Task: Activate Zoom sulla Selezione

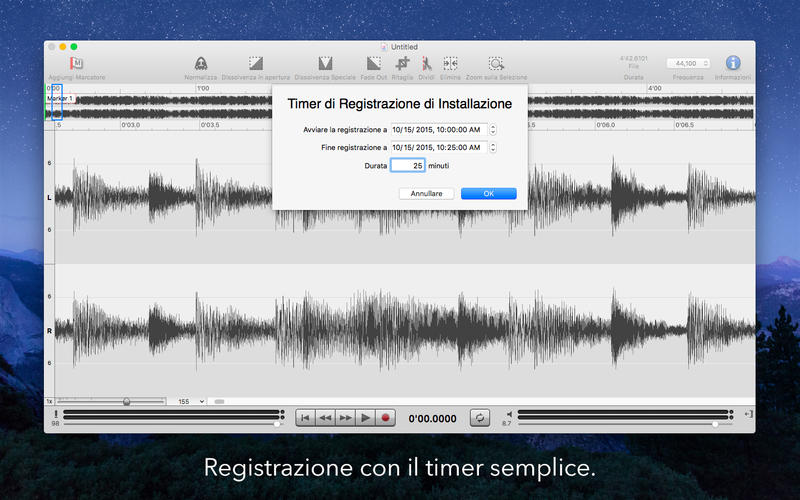Action: click(x=496, y=64)
